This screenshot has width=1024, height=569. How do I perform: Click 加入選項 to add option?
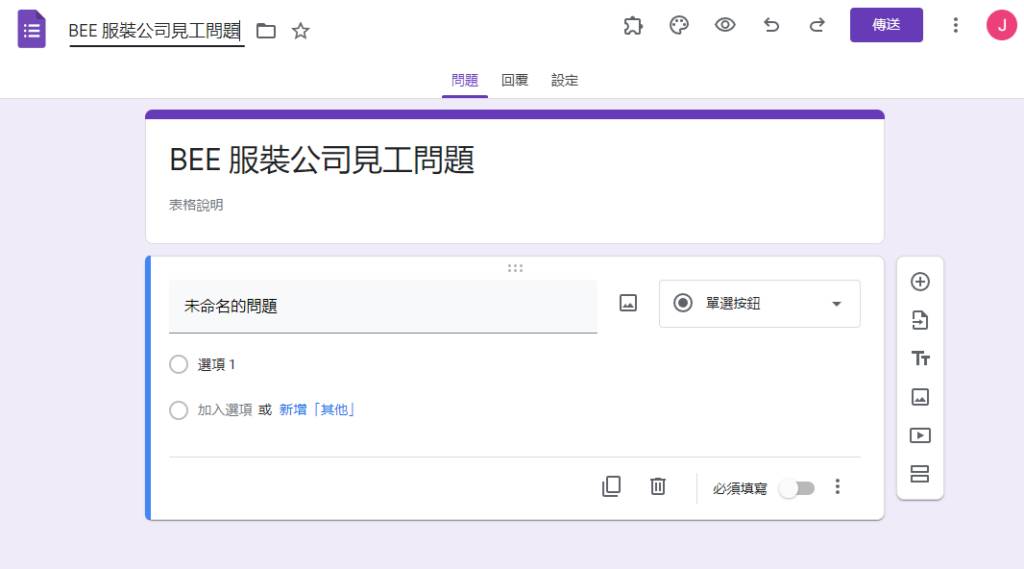pyautogui.click(x=225, y=410)
